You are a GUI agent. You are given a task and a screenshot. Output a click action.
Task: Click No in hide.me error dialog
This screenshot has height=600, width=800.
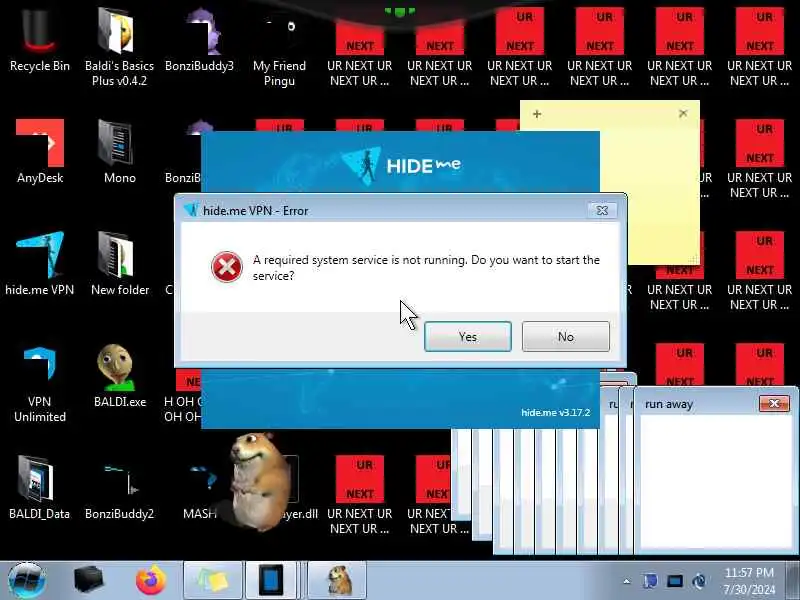(565, 337)
